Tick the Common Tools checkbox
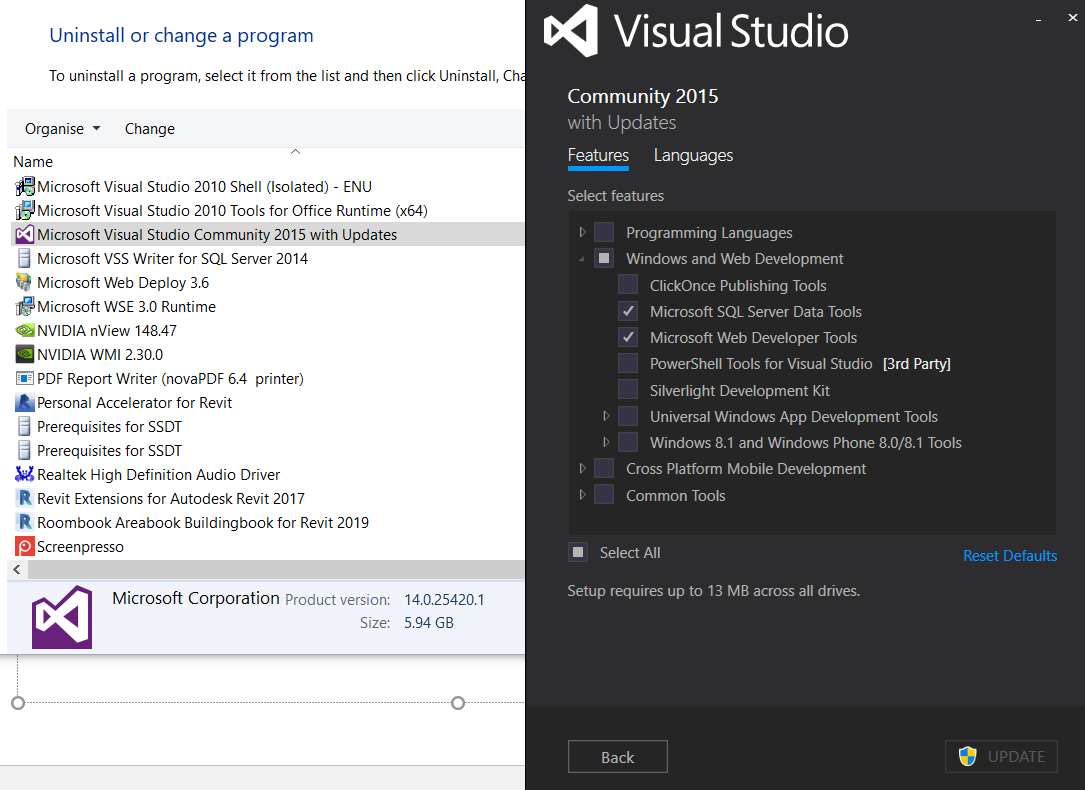 pos(604,495)
